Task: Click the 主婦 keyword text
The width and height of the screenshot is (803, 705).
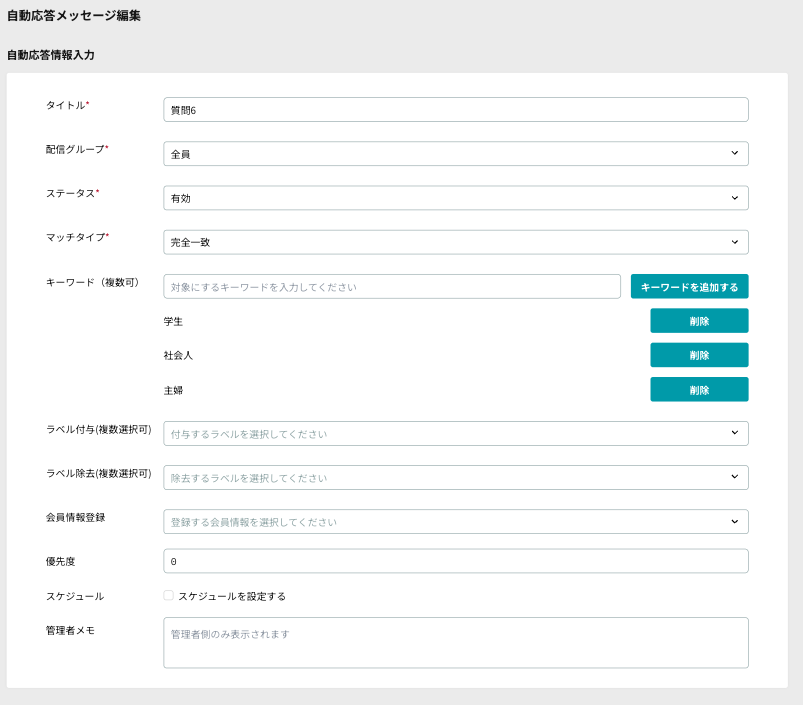Action: (173, 390)
